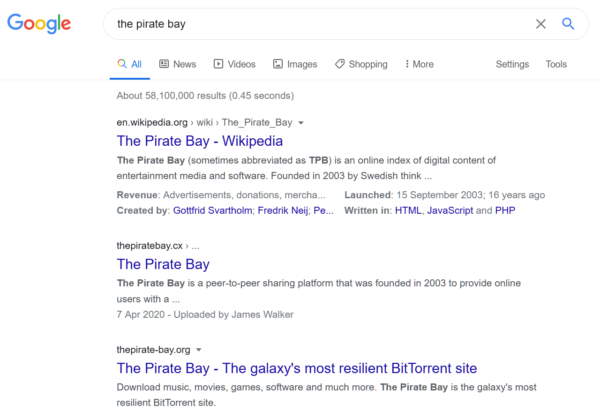Open 'The Pirate Bay - Wikipedia' result
The width and height of the screenshot is (600, 412).
tap(200, 141)
